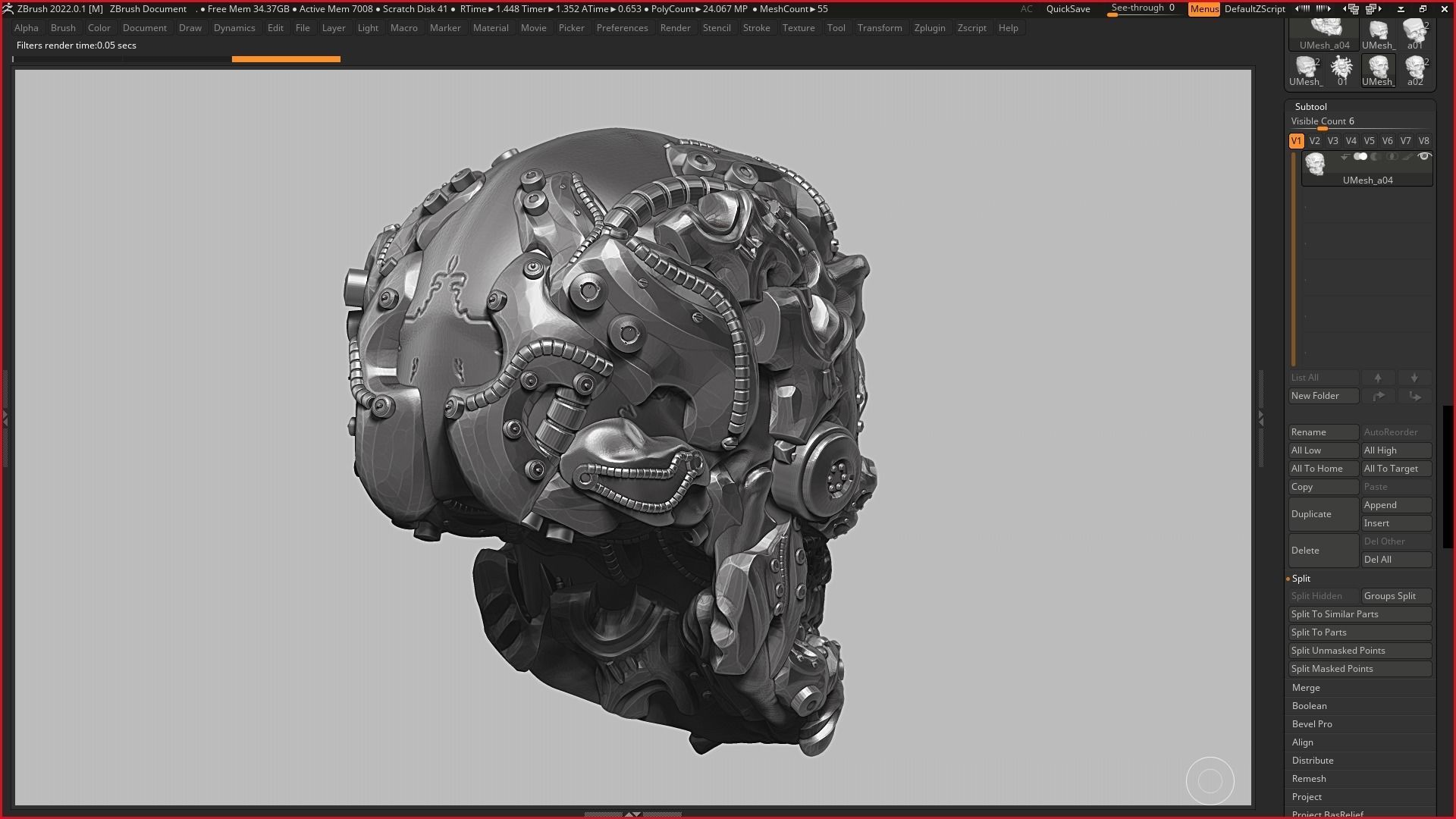This screenshot has width=1456, height=819.
Task: Open the Tool menu
Action: coord(836,28)
